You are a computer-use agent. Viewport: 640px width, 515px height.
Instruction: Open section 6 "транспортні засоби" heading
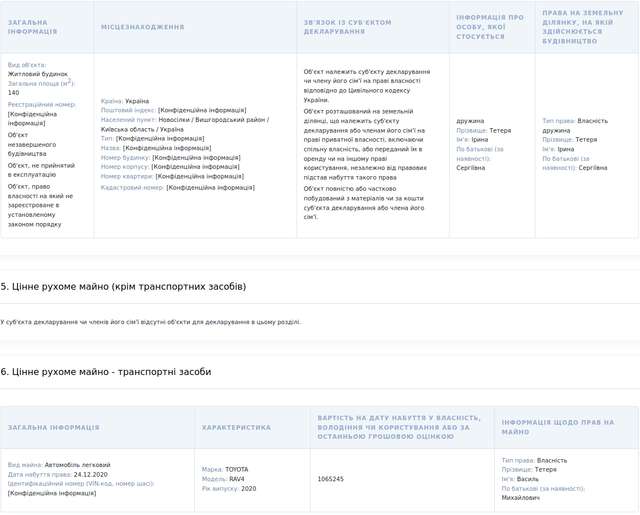coord(106,372)
